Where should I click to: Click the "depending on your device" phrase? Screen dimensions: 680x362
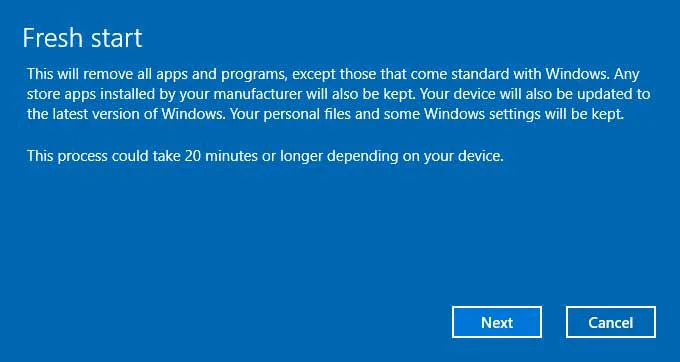click(415, 156)
